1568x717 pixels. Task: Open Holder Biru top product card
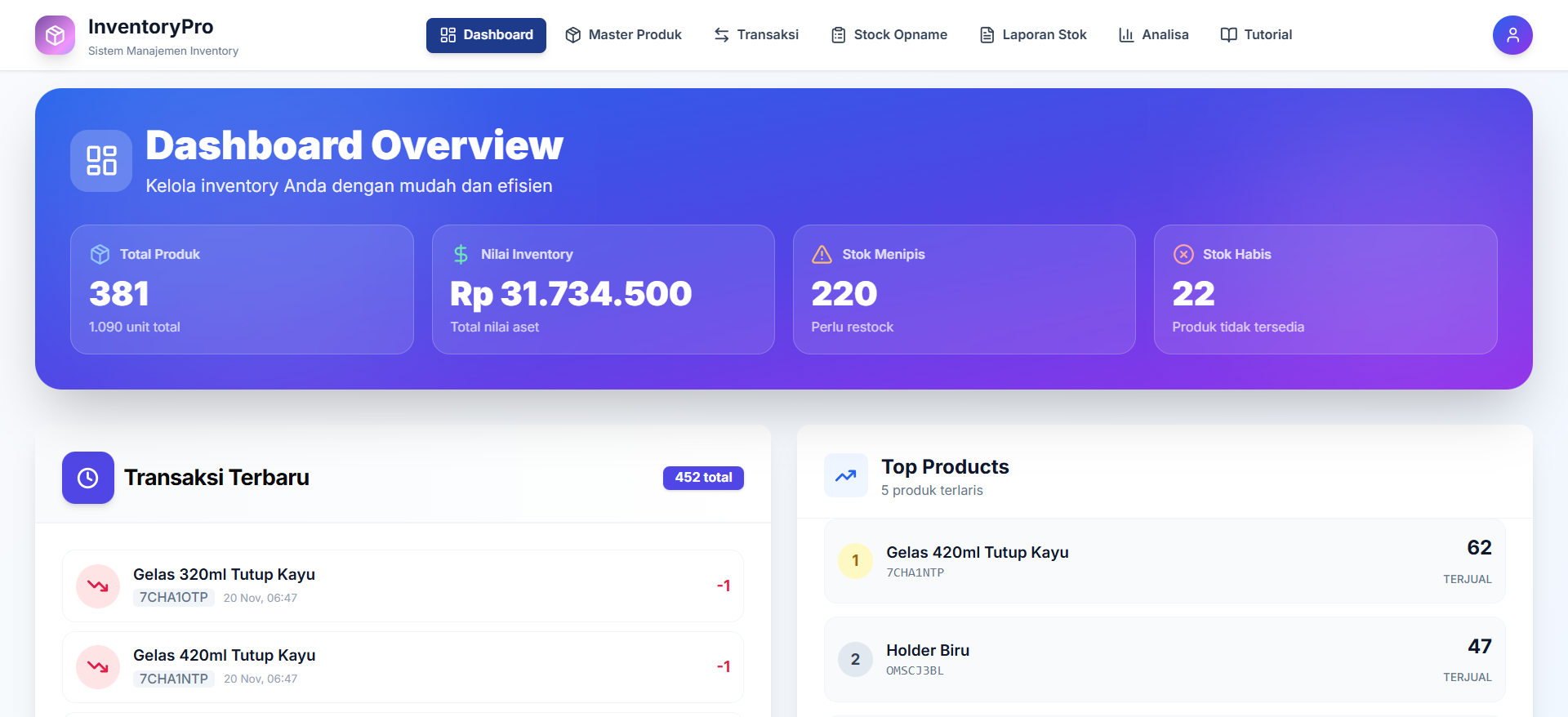coord(1165,659)
